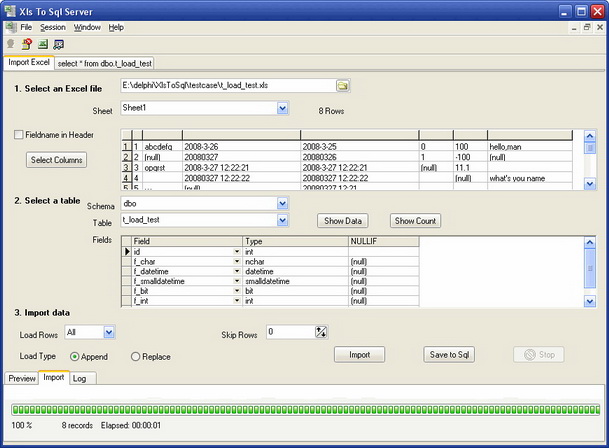
Task: Click the application icon in the menu bar
Action: coord(10,27)
